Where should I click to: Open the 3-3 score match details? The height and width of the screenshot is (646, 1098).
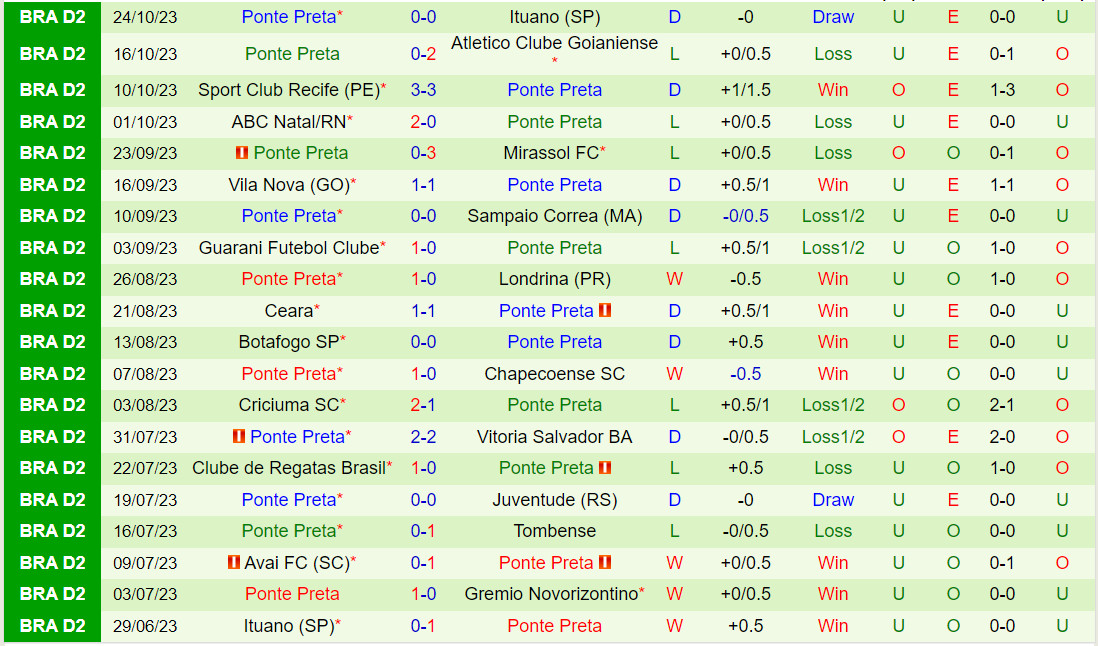click(423, 90)
